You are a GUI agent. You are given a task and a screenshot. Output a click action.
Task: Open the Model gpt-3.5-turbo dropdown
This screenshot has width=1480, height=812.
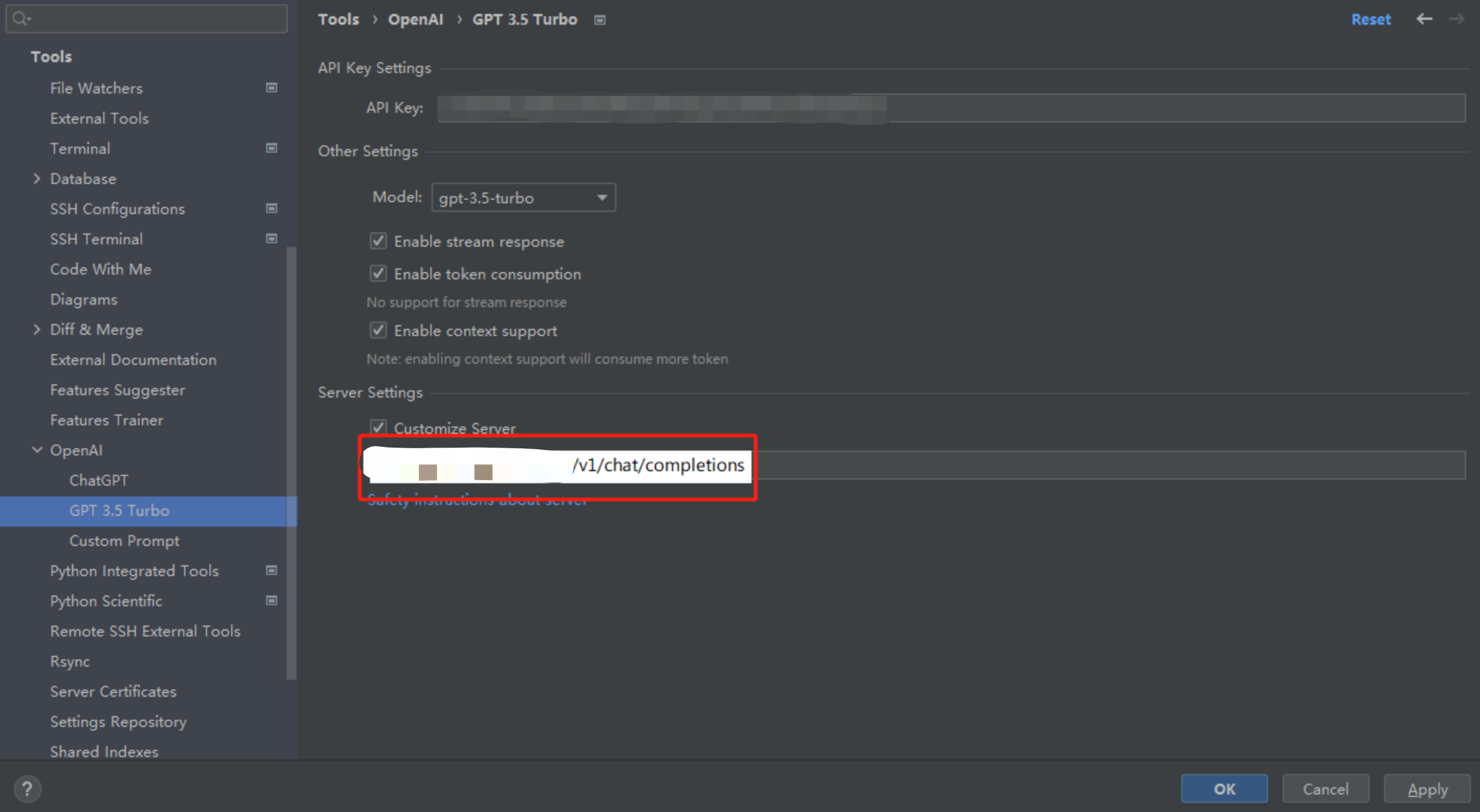pyautogui.click(x=523, y=198)
